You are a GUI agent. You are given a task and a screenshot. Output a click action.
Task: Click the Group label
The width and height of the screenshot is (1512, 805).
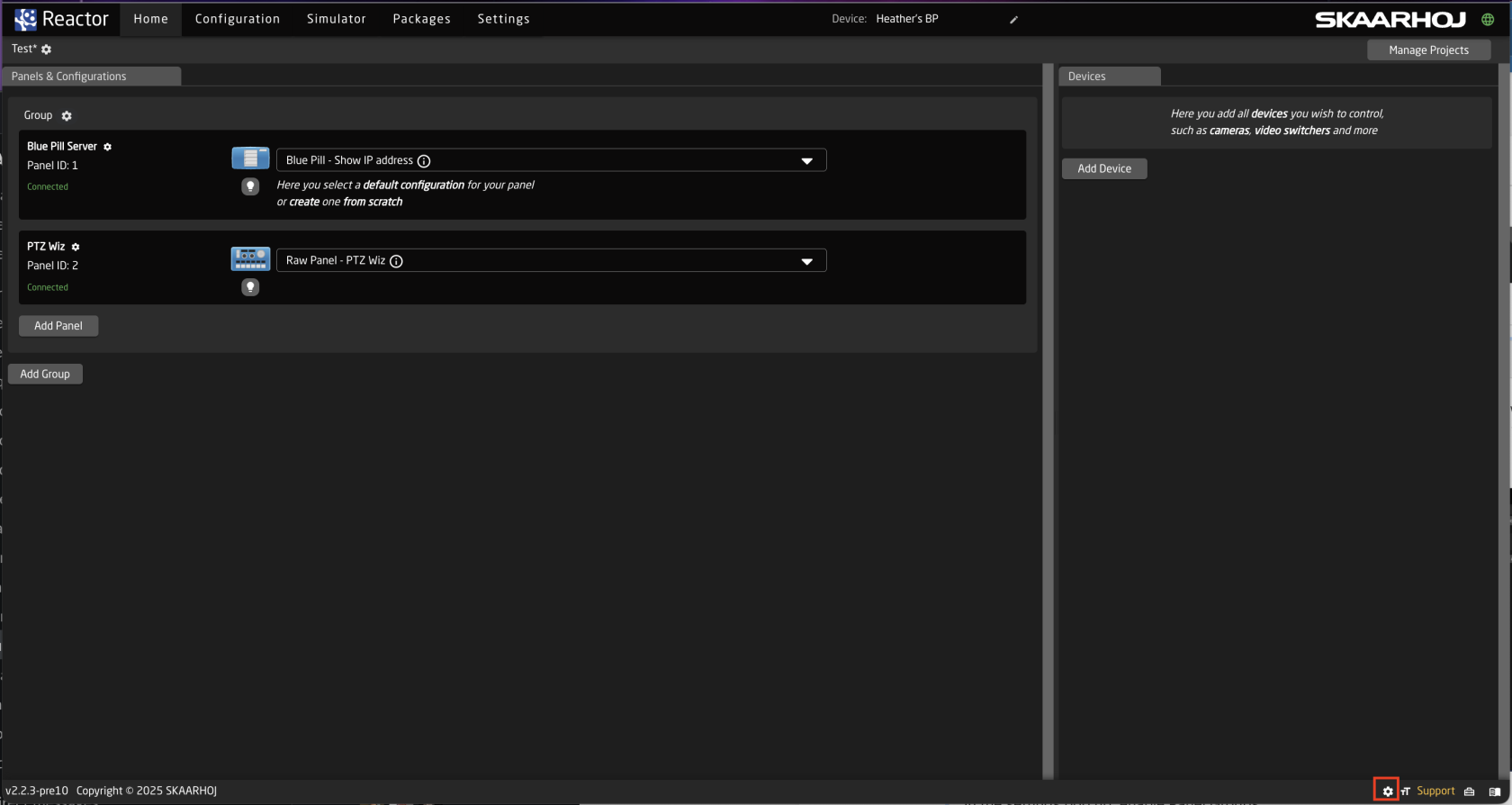[38, 115]
